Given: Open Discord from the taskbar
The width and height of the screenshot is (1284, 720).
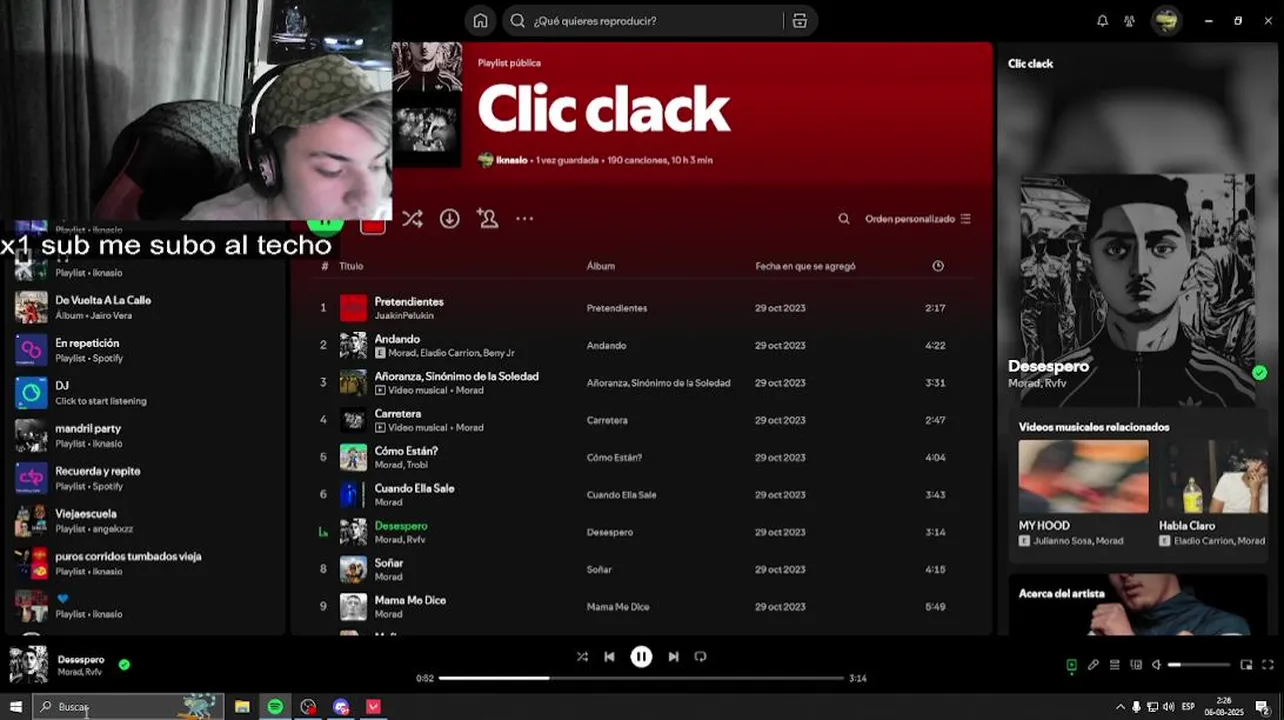Looking at the screenshot, I should pos(341,707).
